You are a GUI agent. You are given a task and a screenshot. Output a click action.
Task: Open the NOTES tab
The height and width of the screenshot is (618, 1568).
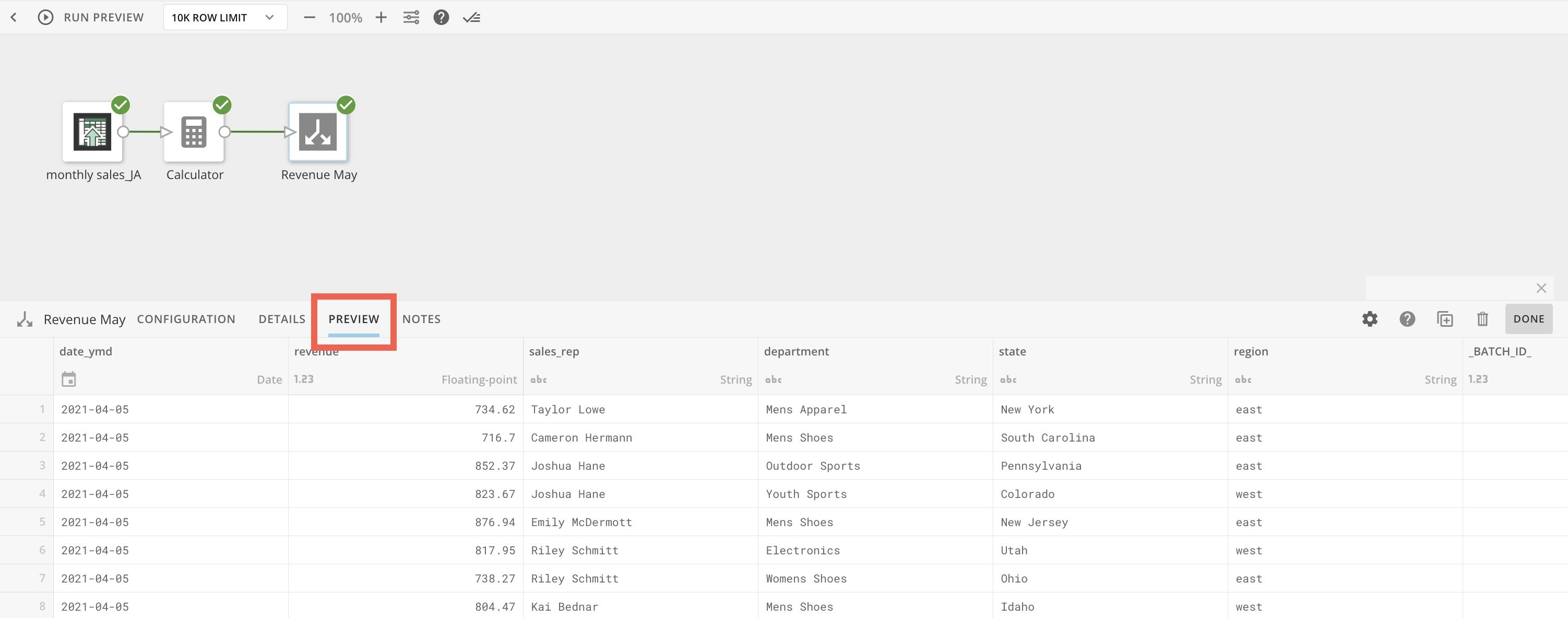[421, 319]
